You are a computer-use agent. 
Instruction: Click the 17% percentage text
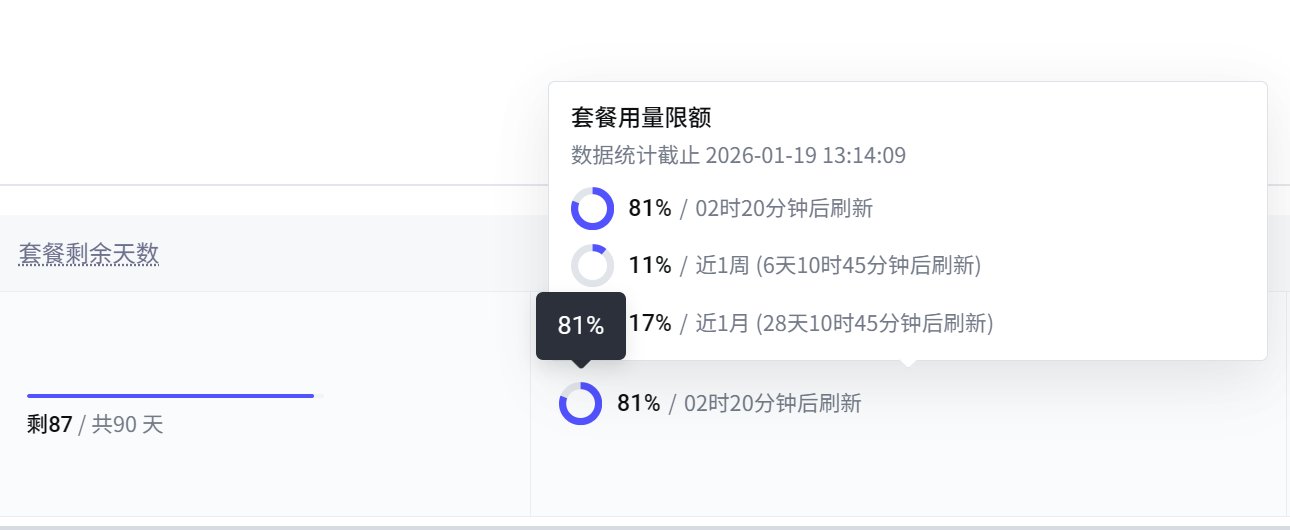pyautogui.click(x=650, y=323)
